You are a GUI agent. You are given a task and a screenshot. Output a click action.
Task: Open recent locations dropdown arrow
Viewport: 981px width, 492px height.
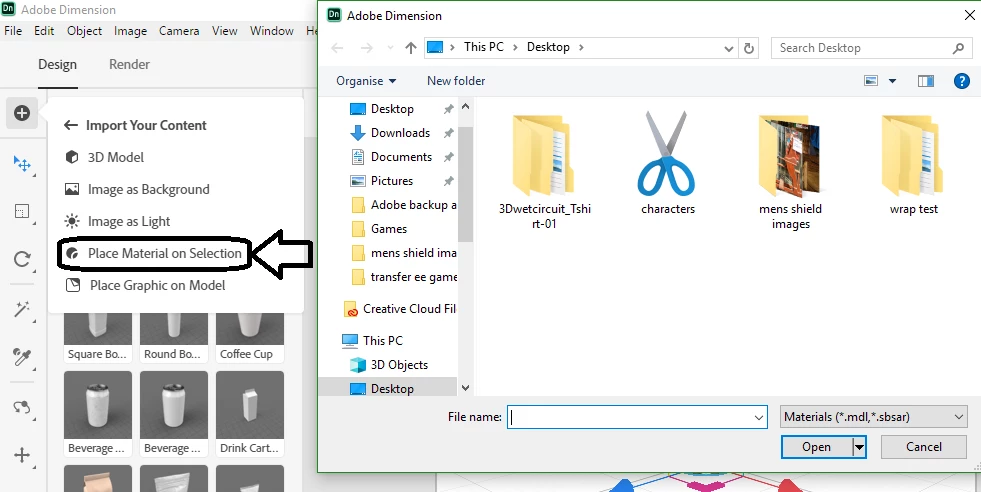(390, 48)
